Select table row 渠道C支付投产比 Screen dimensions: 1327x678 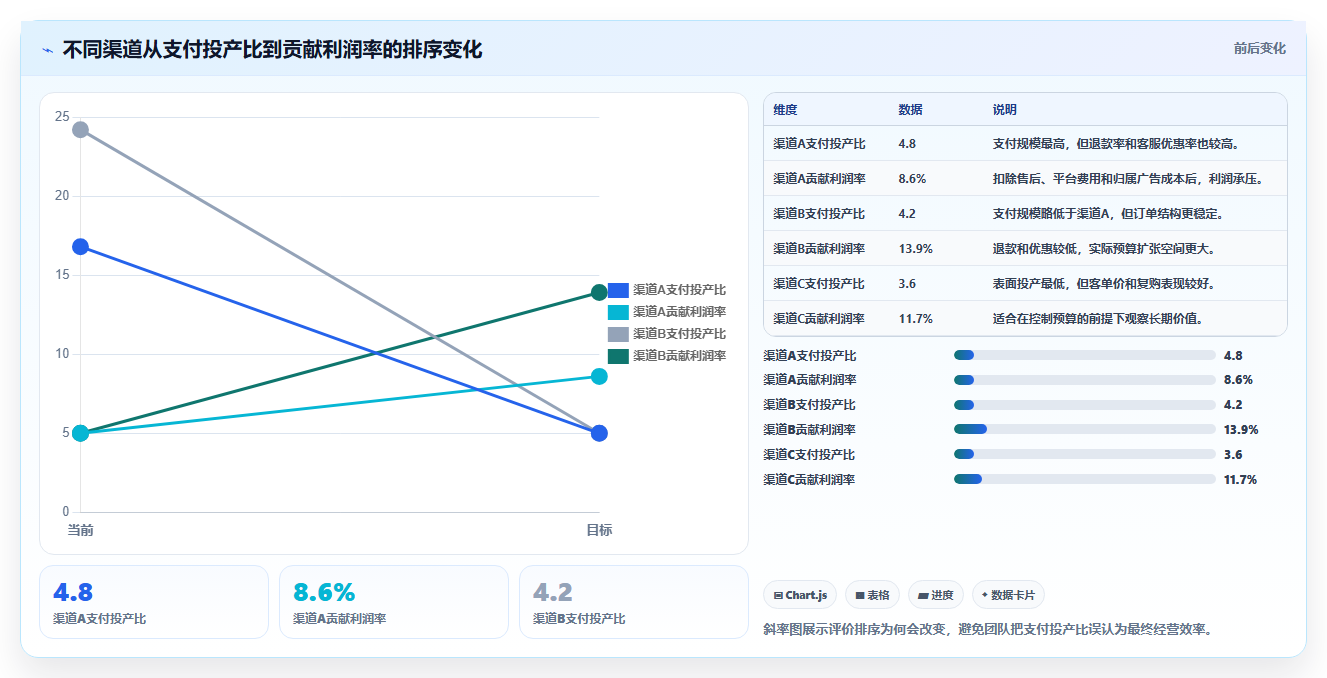1025,284
